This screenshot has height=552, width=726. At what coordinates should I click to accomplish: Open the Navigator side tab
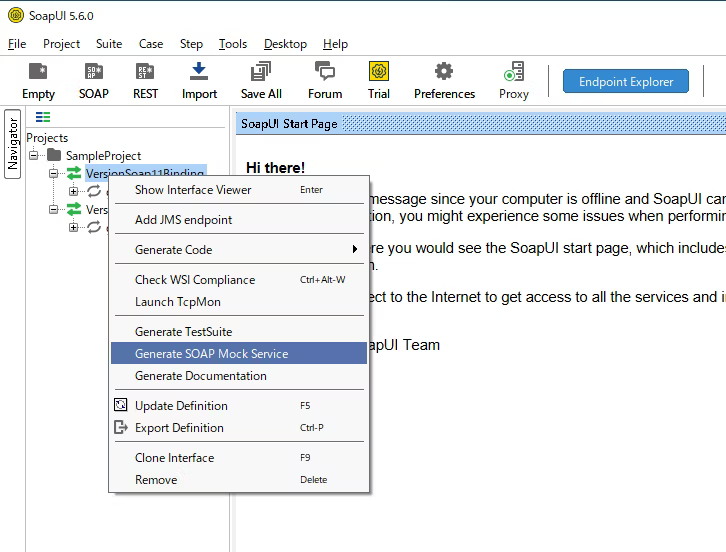click(x=13, y=146)
